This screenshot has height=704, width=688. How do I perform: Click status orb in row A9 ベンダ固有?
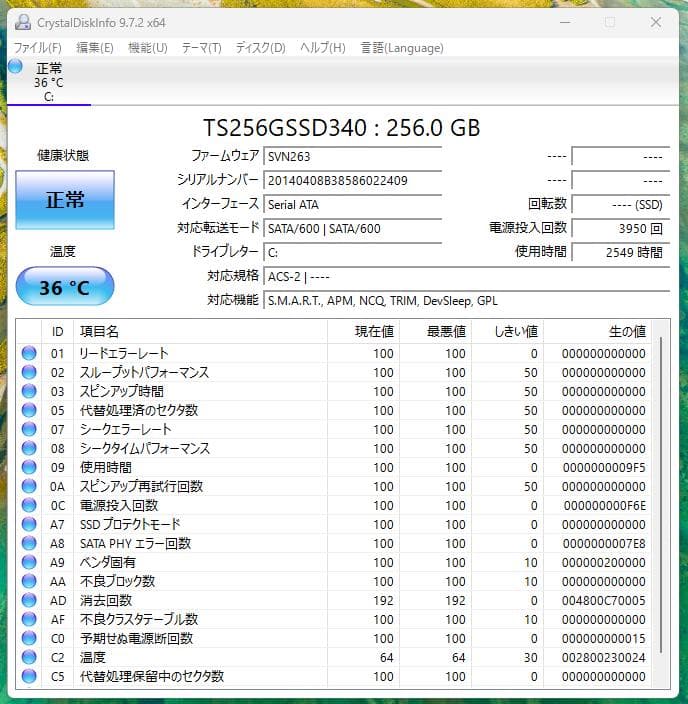point(29,562)
